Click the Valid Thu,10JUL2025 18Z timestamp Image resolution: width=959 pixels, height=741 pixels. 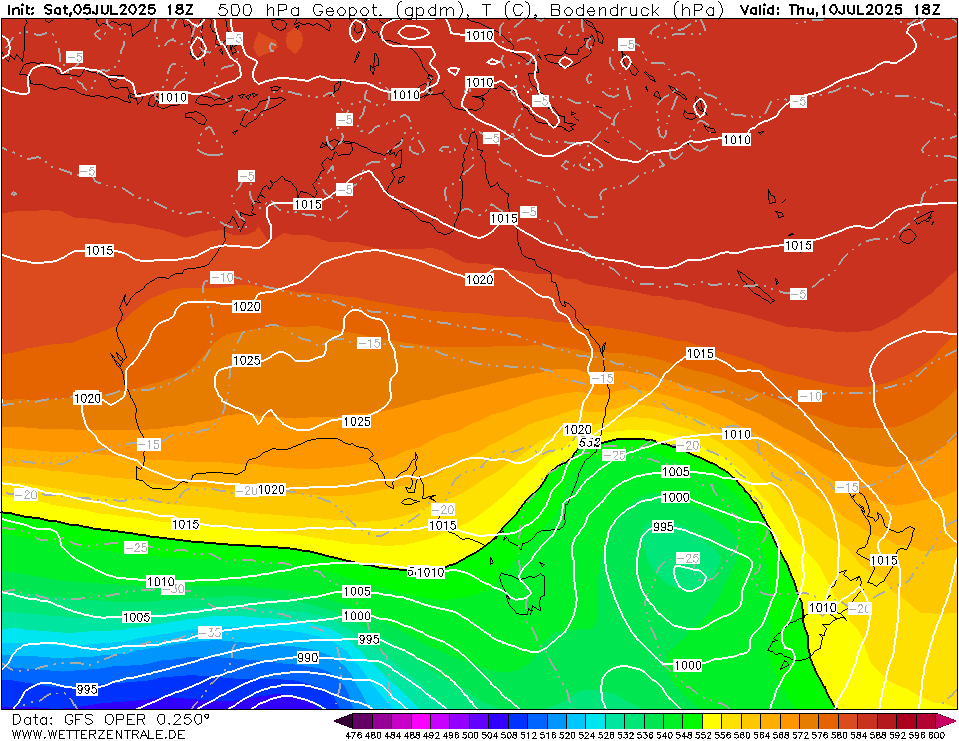coord(840,10)
